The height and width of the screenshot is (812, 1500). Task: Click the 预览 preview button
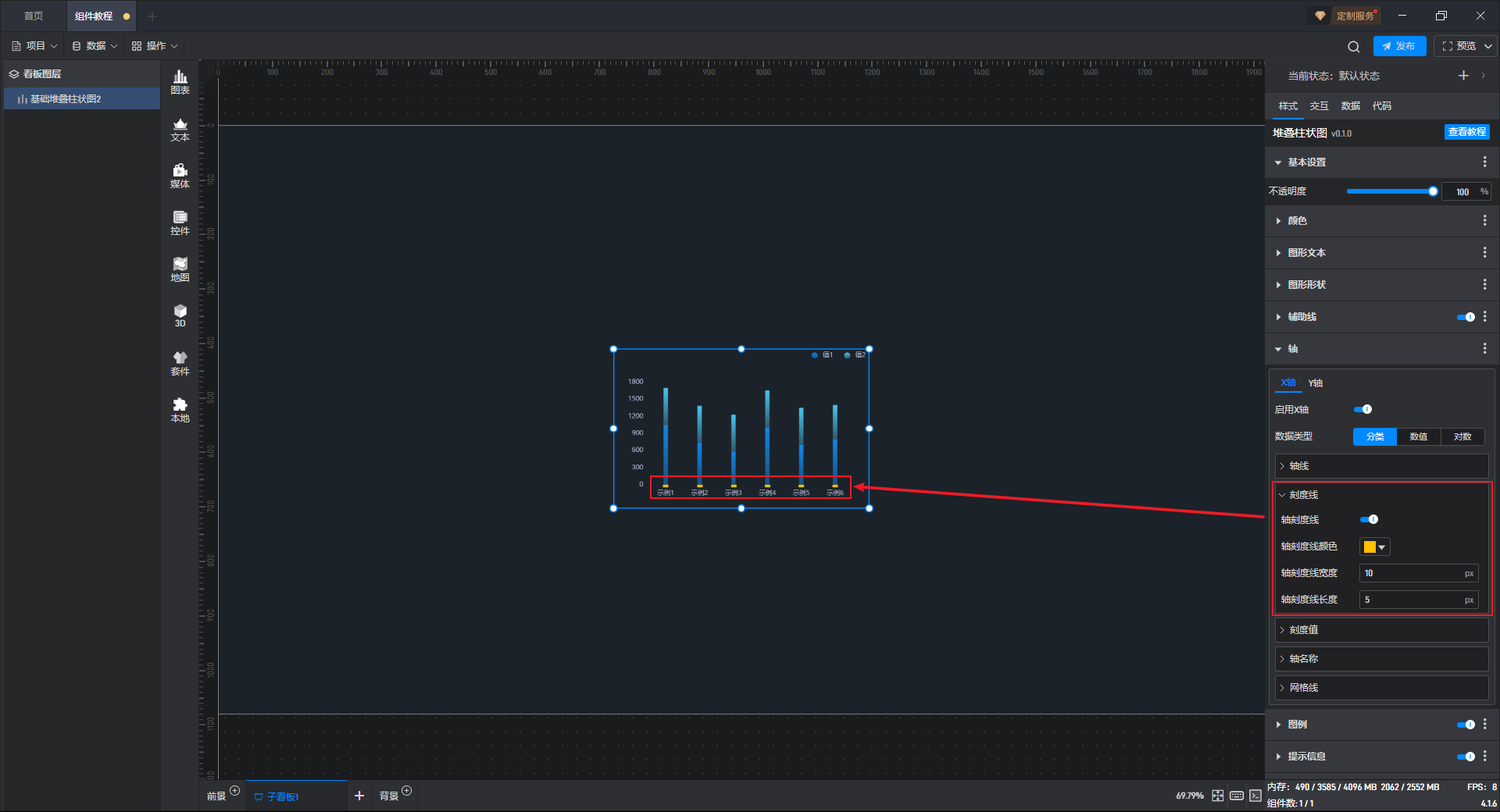pyautogui.click(x=1459, y=46)
